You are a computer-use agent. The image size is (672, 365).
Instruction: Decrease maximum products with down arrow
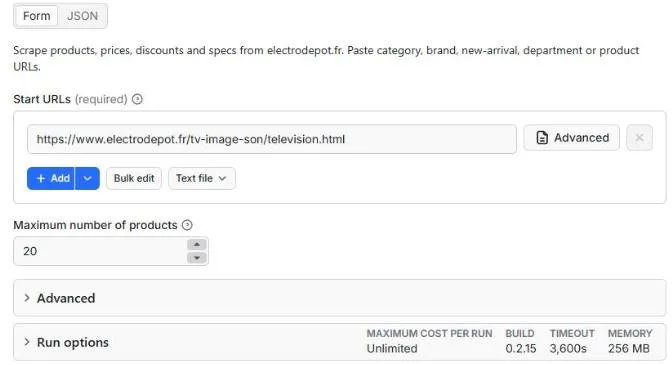point(197,258)
